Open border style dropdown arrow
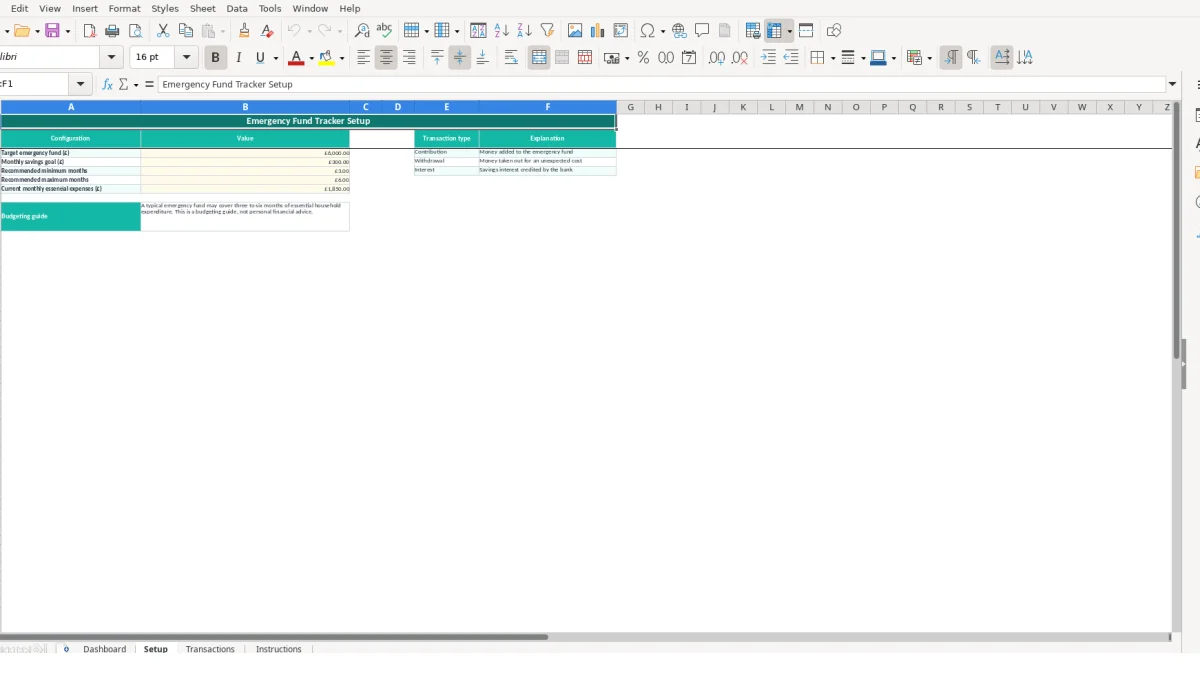Screen dimensions: 1200x675 click(x=862, y=58)
